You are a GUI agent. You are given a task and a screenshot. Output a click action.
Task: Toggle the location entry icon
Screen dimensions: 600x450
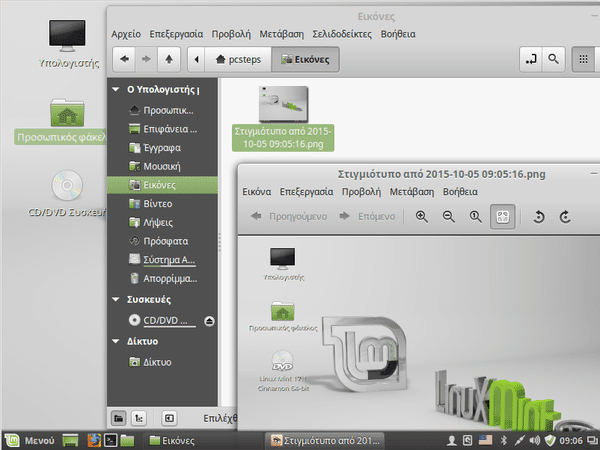coord(531,59)
